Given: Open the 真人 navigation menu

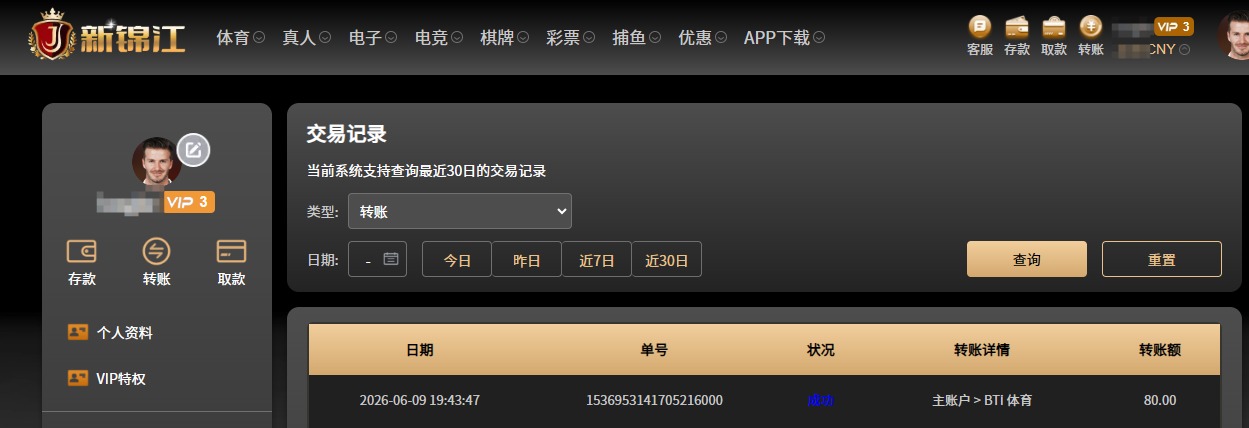Looking at the screenshot, I should [307, 38].
